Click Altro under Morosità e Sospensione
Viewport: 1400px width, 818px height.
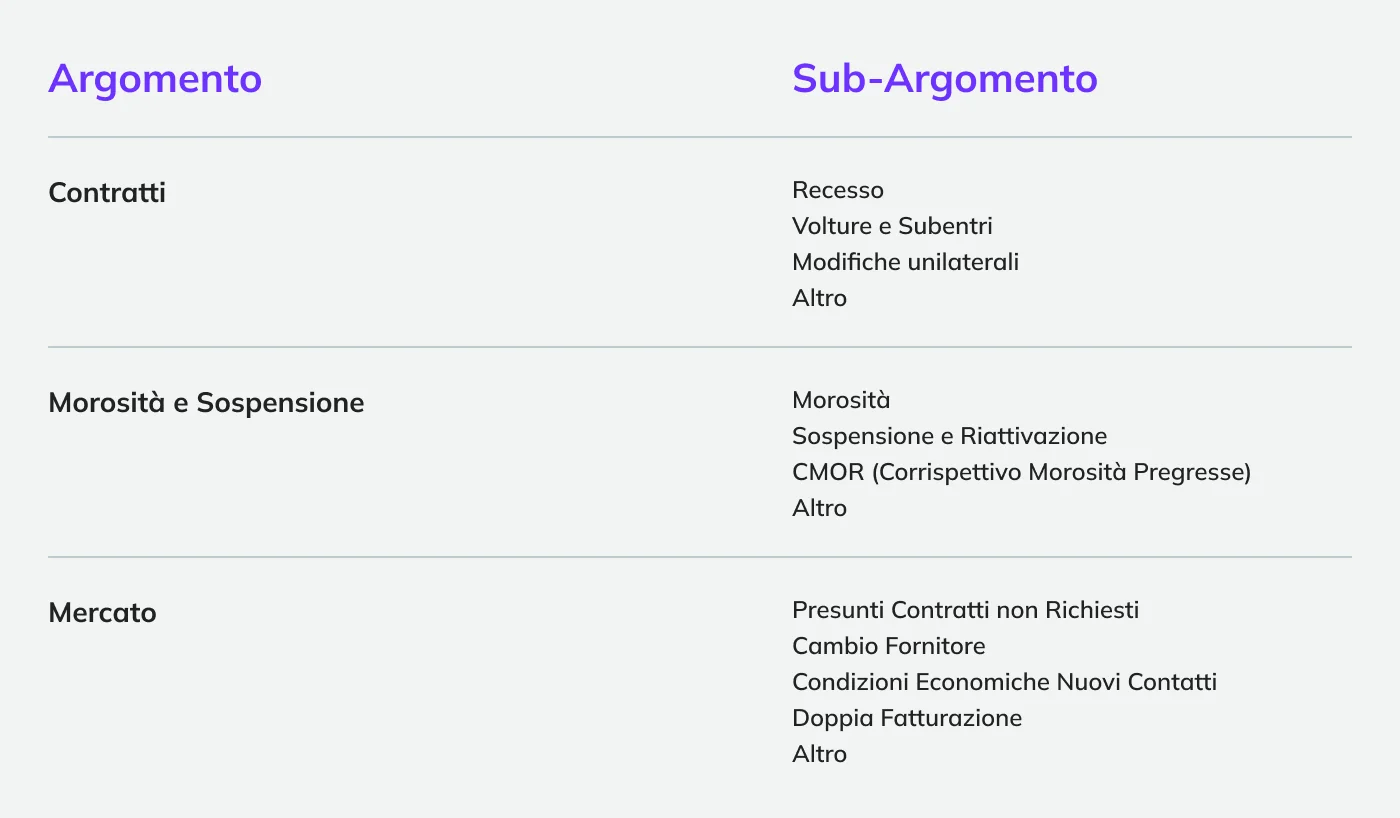point(819,508)
